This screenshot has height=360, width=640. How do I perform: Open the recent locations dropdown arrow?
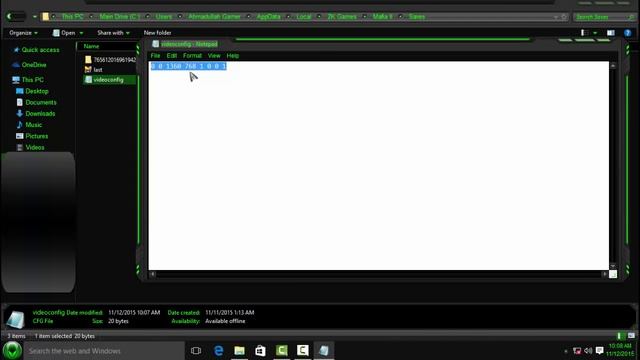pos(35,17)
